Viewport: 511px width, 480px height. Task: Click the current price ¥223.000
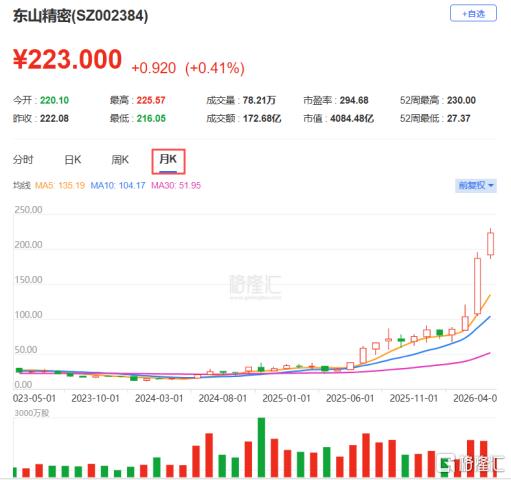pyautogui.click(x=67, y=59)
